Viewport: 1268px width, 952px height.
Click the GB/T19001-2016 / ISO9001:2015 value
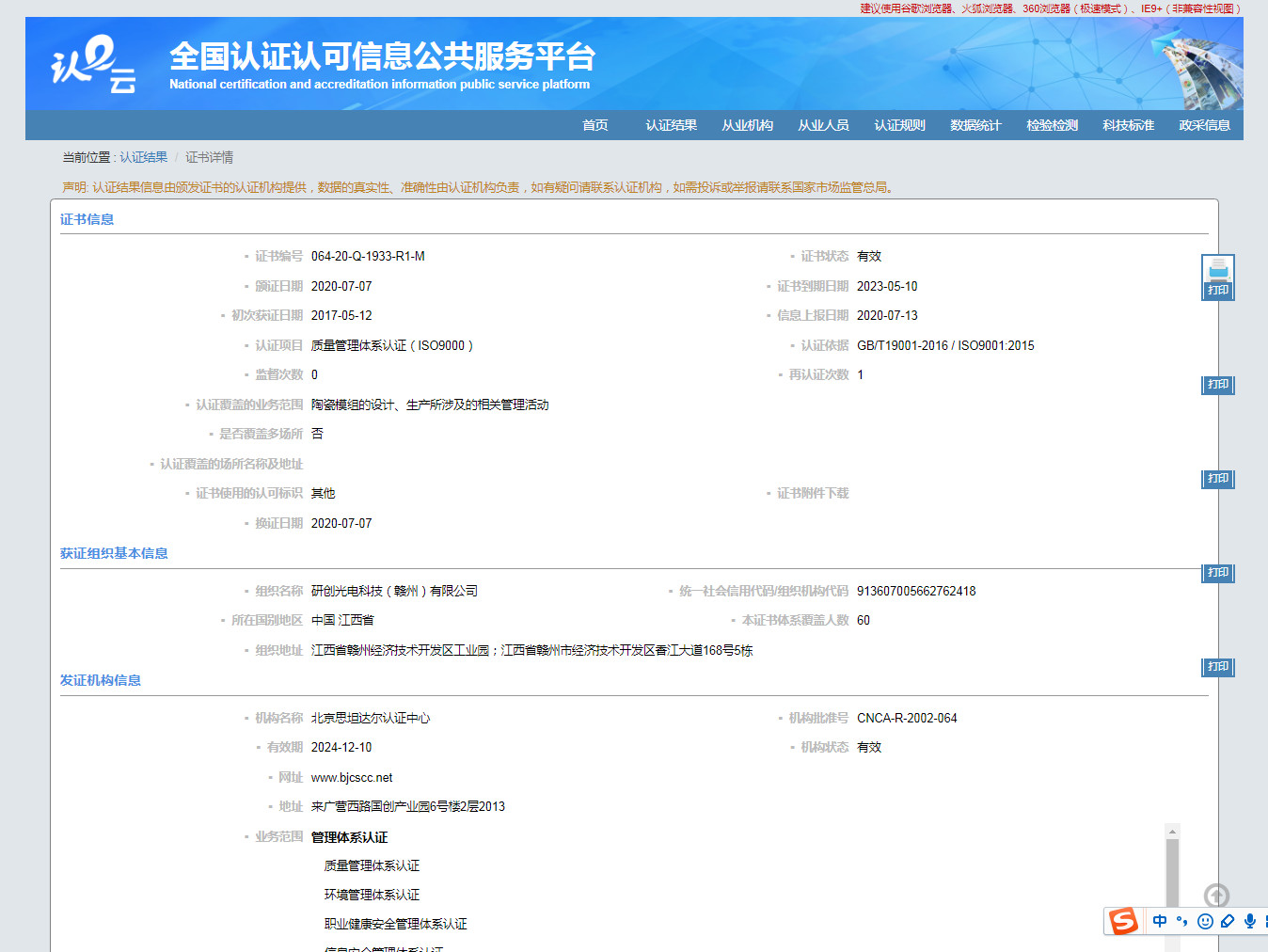945,345
